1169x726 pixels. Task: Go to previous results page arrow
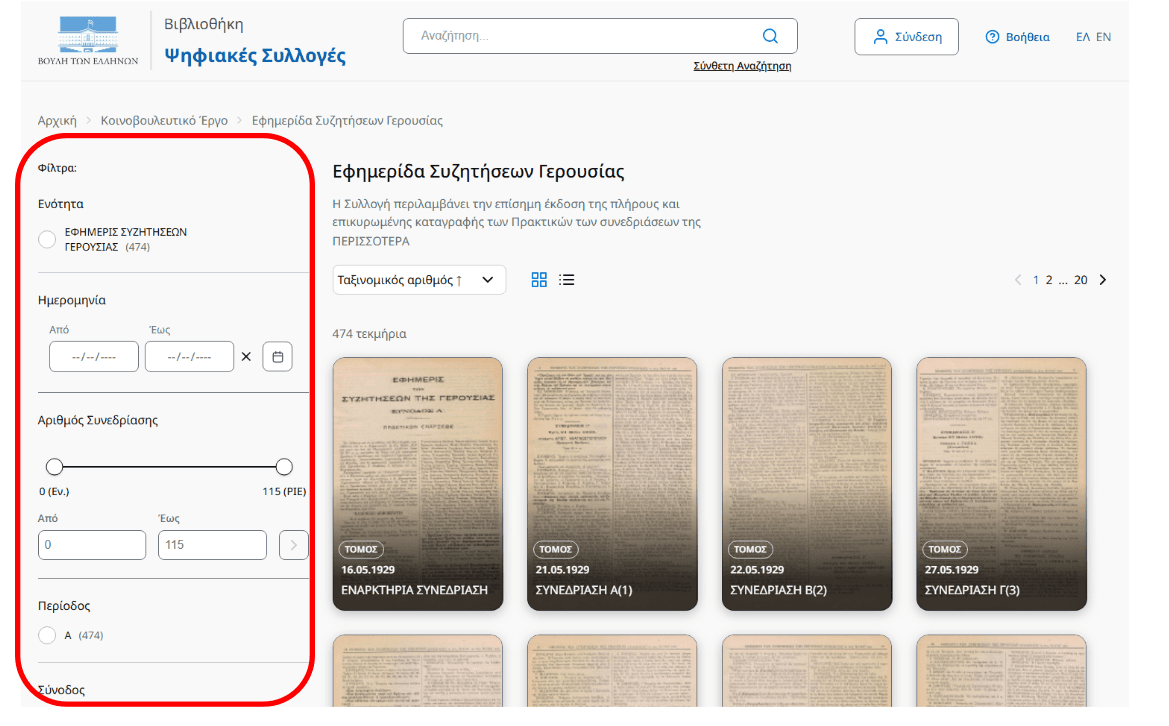tap(1018, 280)
